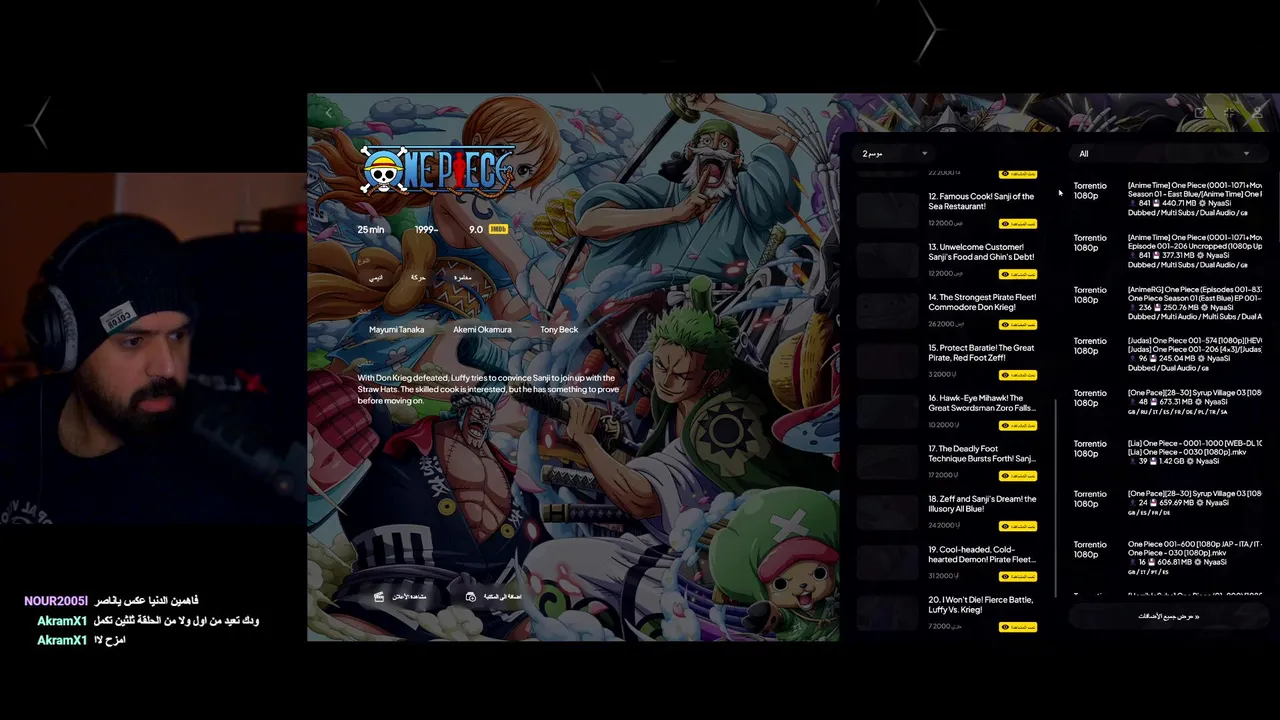Open the external share icon in the top bar
The height and width of the screenshot is (720, 1280).
(1201, 113)
